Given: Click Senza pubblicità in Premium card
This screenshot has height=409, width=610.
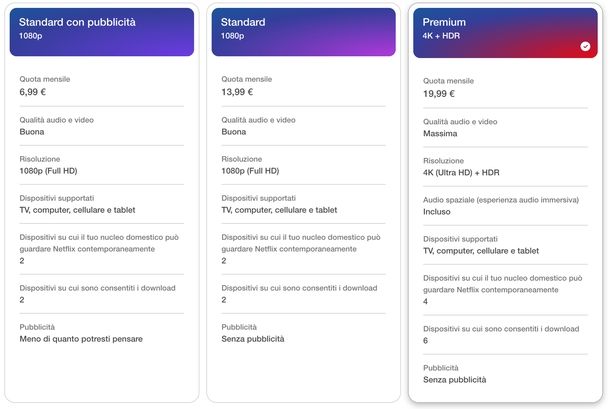Looking at the screenshot, I should click(x=454, y=380).
